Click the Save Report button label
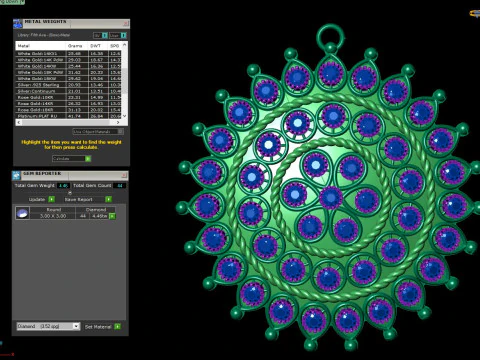480x360 pixels. 78,199
